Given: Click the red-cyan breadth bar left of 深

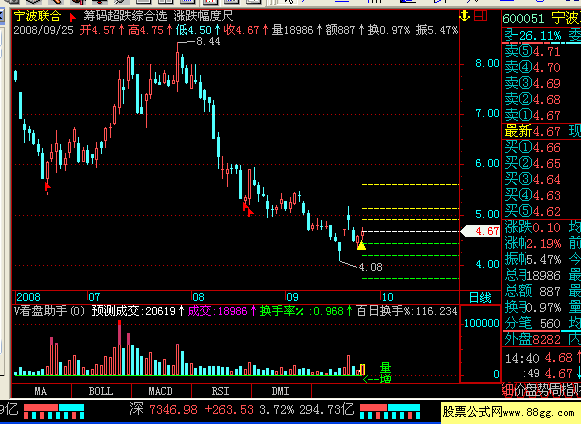Looking at the screenshot, I should tap(54, 411).
